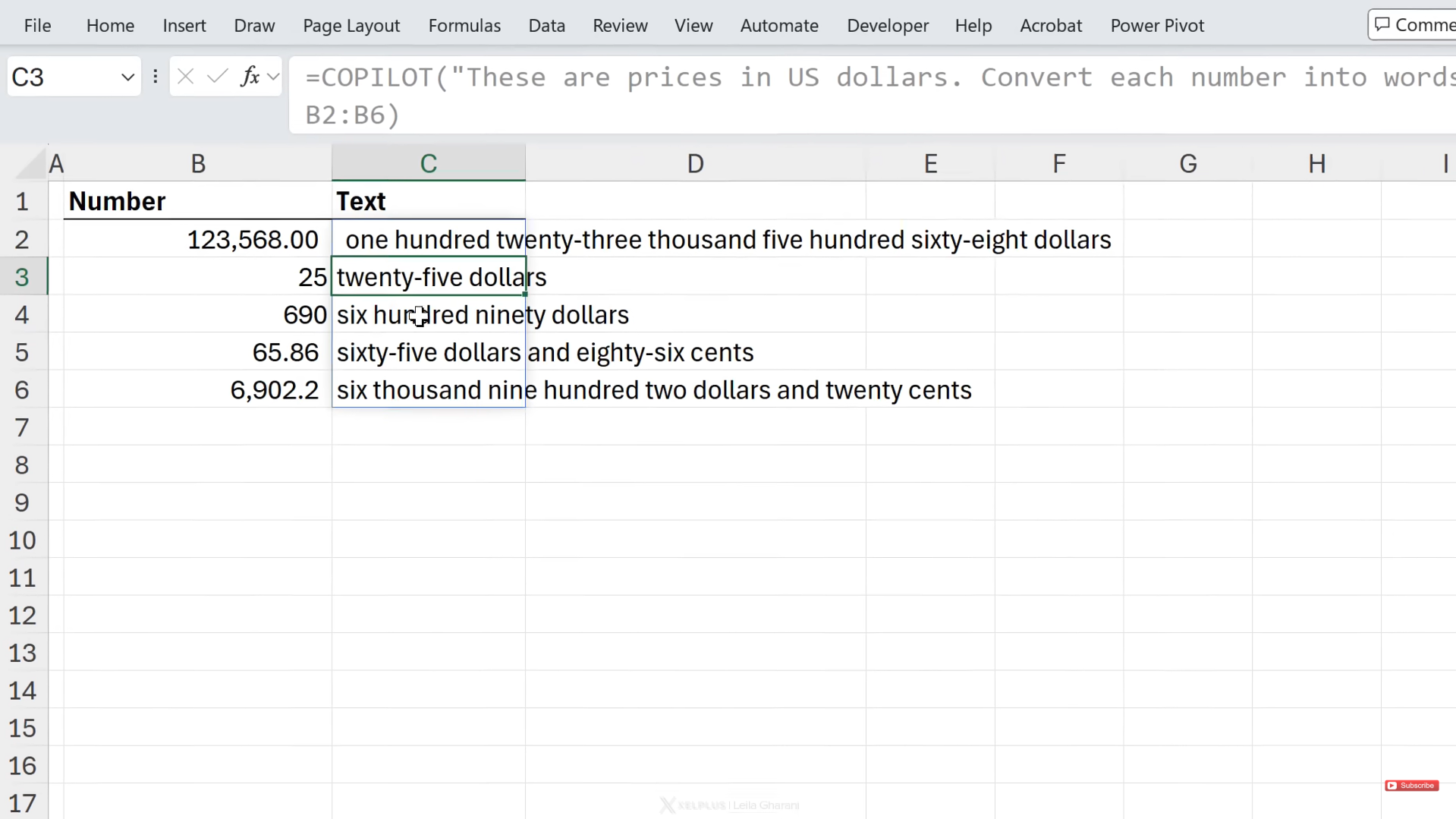Viewport: 1456px width, 819px height.
Task: Select row 16 header
Action: (22, 765)
